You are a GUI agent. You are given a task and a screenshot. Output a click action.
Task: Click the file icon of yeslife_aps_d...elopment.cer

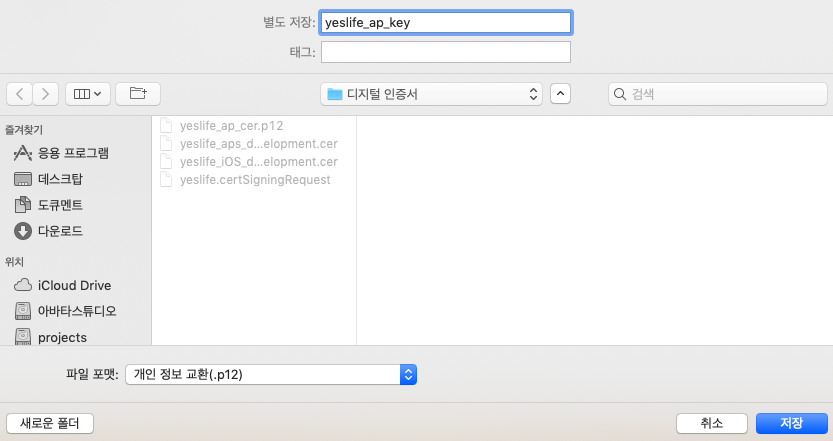(x=166, y=143)
